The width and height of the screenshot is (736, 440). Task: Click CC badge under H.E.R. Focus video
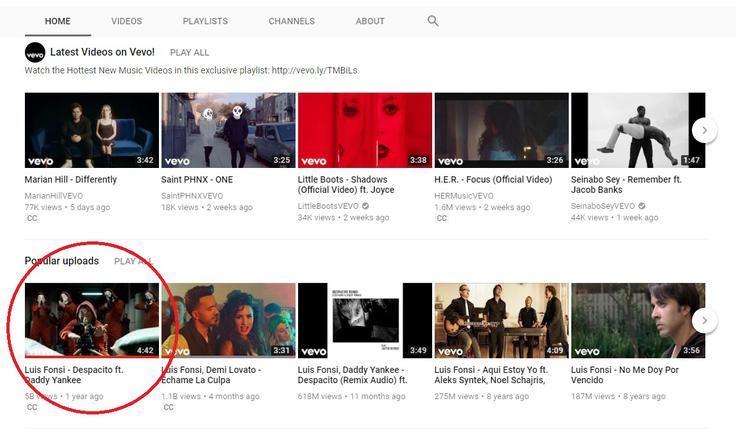[442, 218]
